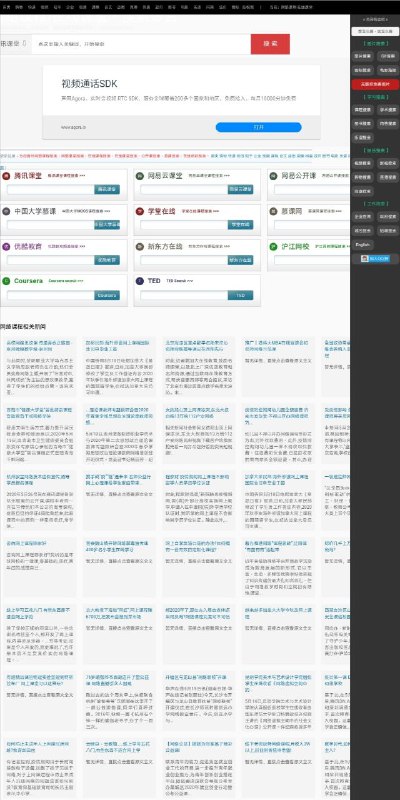The height and width of the screenshot is (800, 400).
Task: Click the 沪江网校 green logo icon
Action: 273,246
